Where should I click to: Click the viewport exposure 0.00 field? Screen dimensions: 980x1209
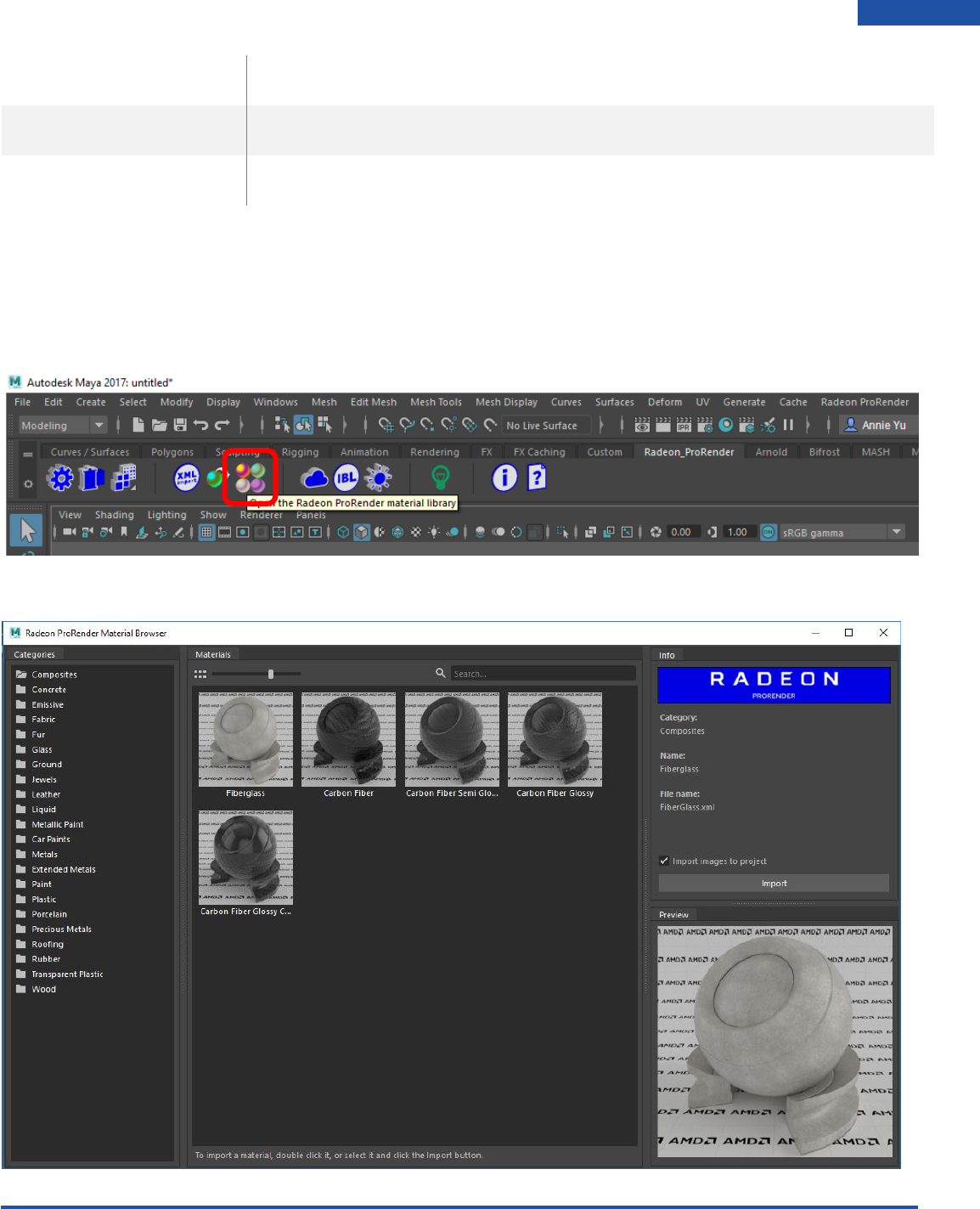click(x=684, y=533)
